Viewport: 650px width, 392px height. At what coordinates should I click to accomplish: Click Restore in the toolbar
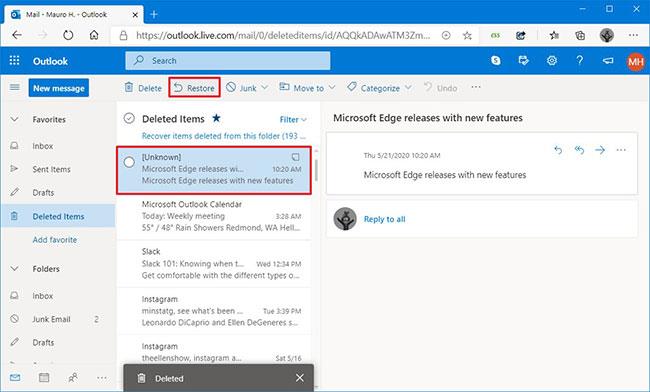pos(194,88)
